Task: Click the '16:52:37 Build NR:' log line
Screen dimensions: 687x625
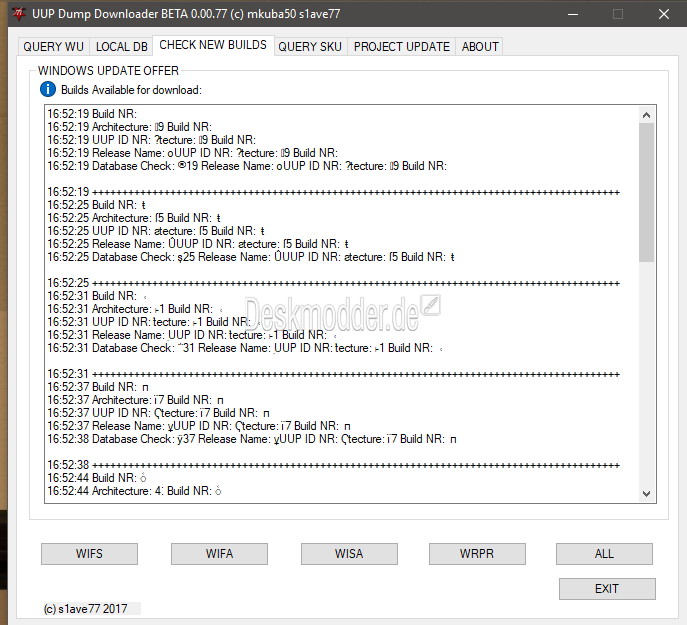Action: [98, 387]
